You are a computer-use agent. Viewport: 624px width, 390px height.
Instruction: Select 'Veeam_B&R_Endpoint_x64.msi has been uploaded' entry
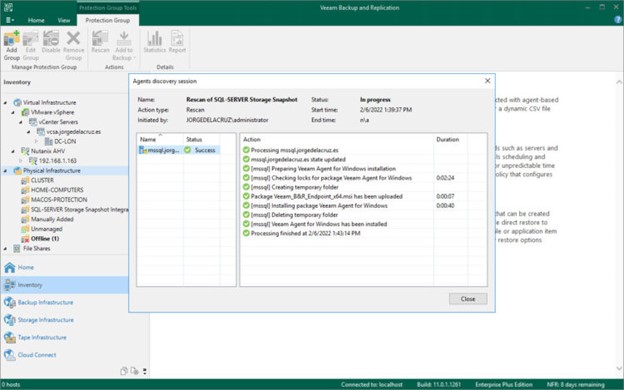pyautogui.click(x=327, y=196)
